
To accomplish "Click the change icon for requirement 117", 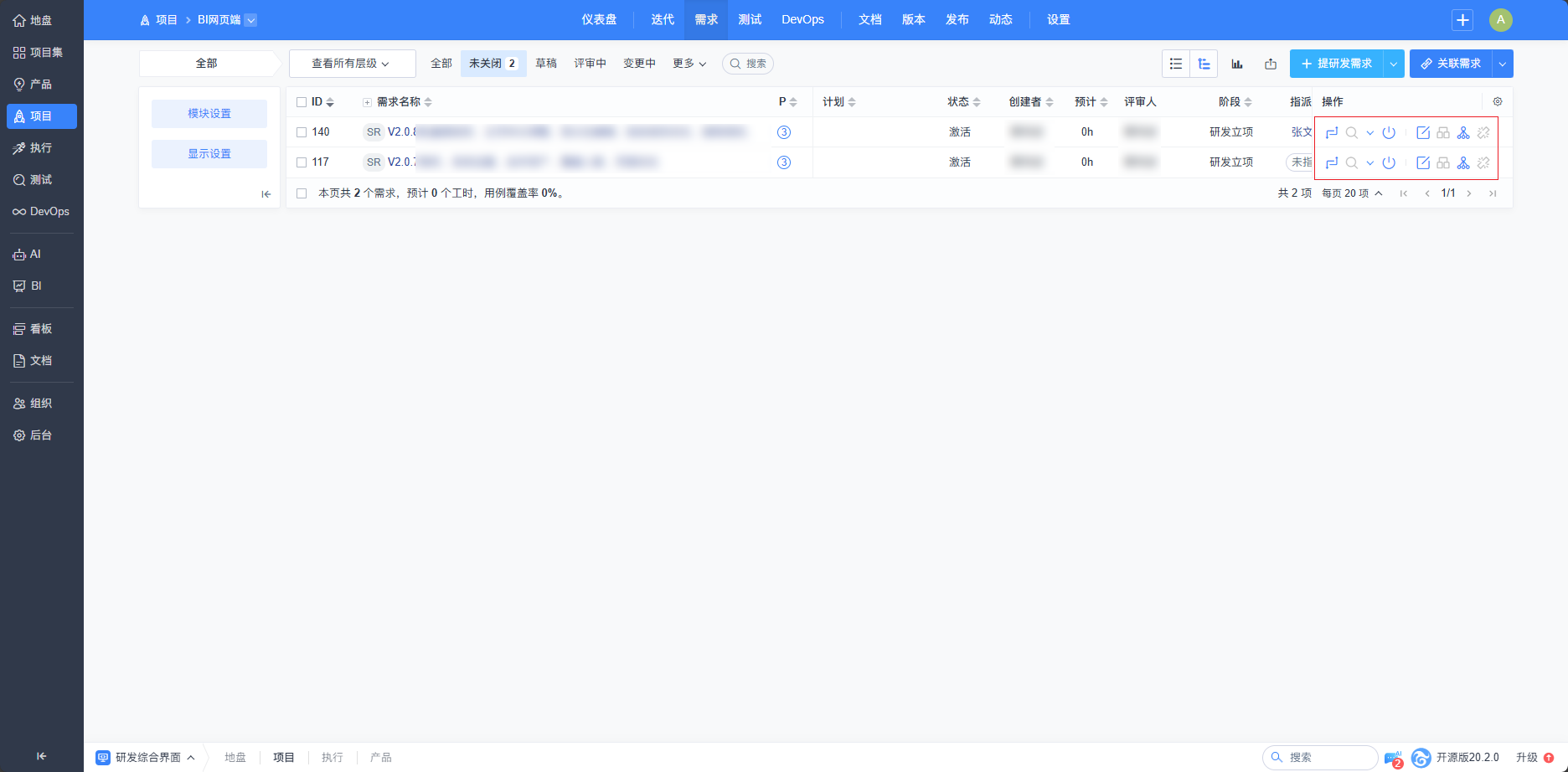I will [x=1332, y=162].
